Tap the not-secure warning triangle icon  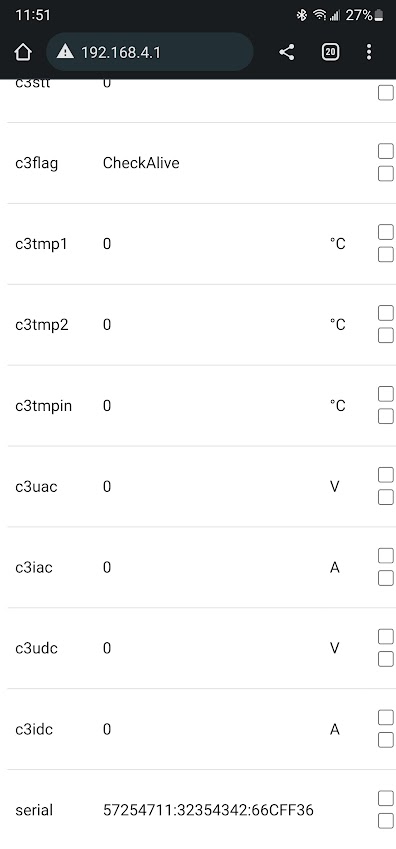tap(65, 52)
